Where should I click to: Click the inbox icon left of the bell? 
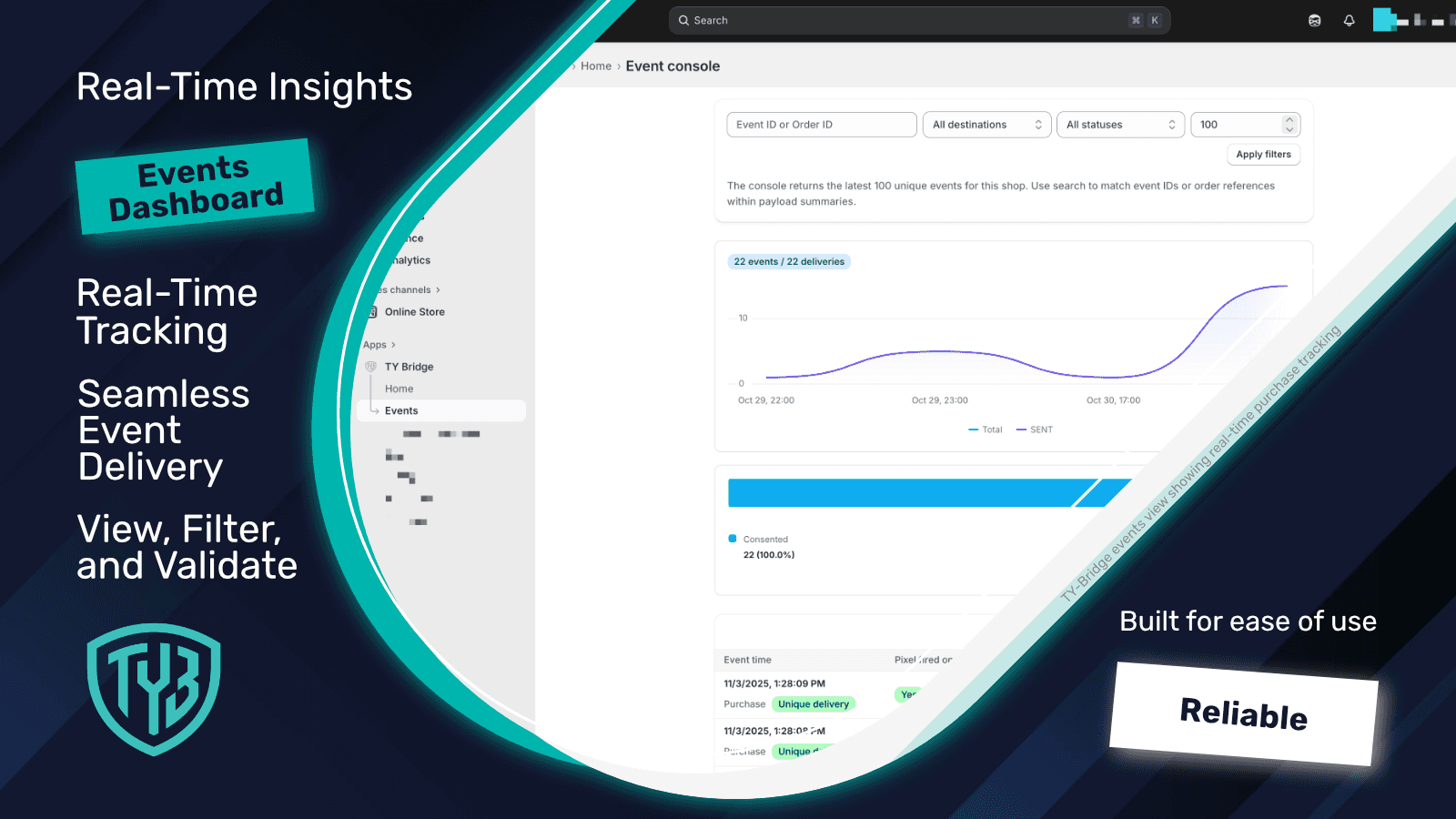(1314, 19)
